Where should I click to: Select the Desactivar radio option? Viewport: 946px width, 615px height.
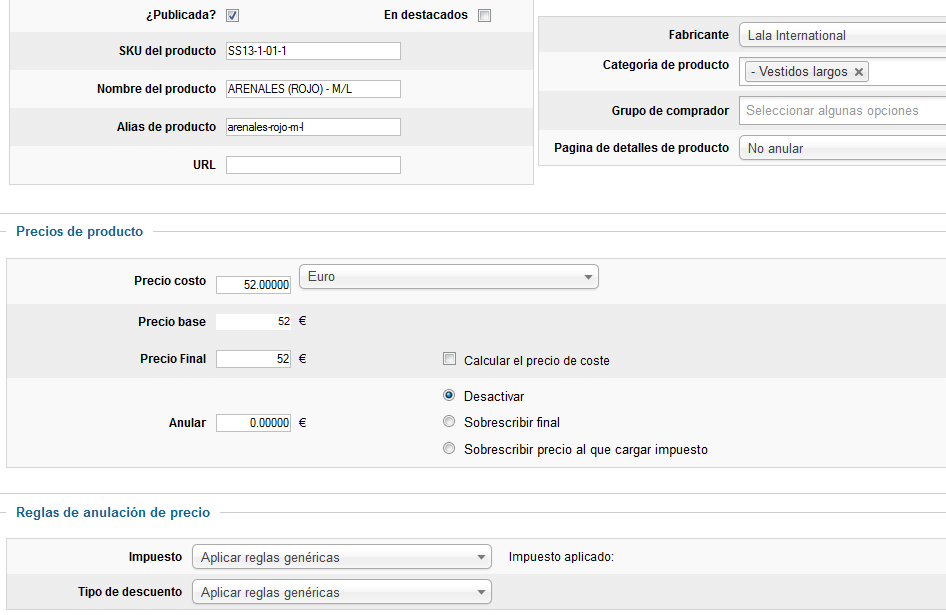tap(449, 395)
